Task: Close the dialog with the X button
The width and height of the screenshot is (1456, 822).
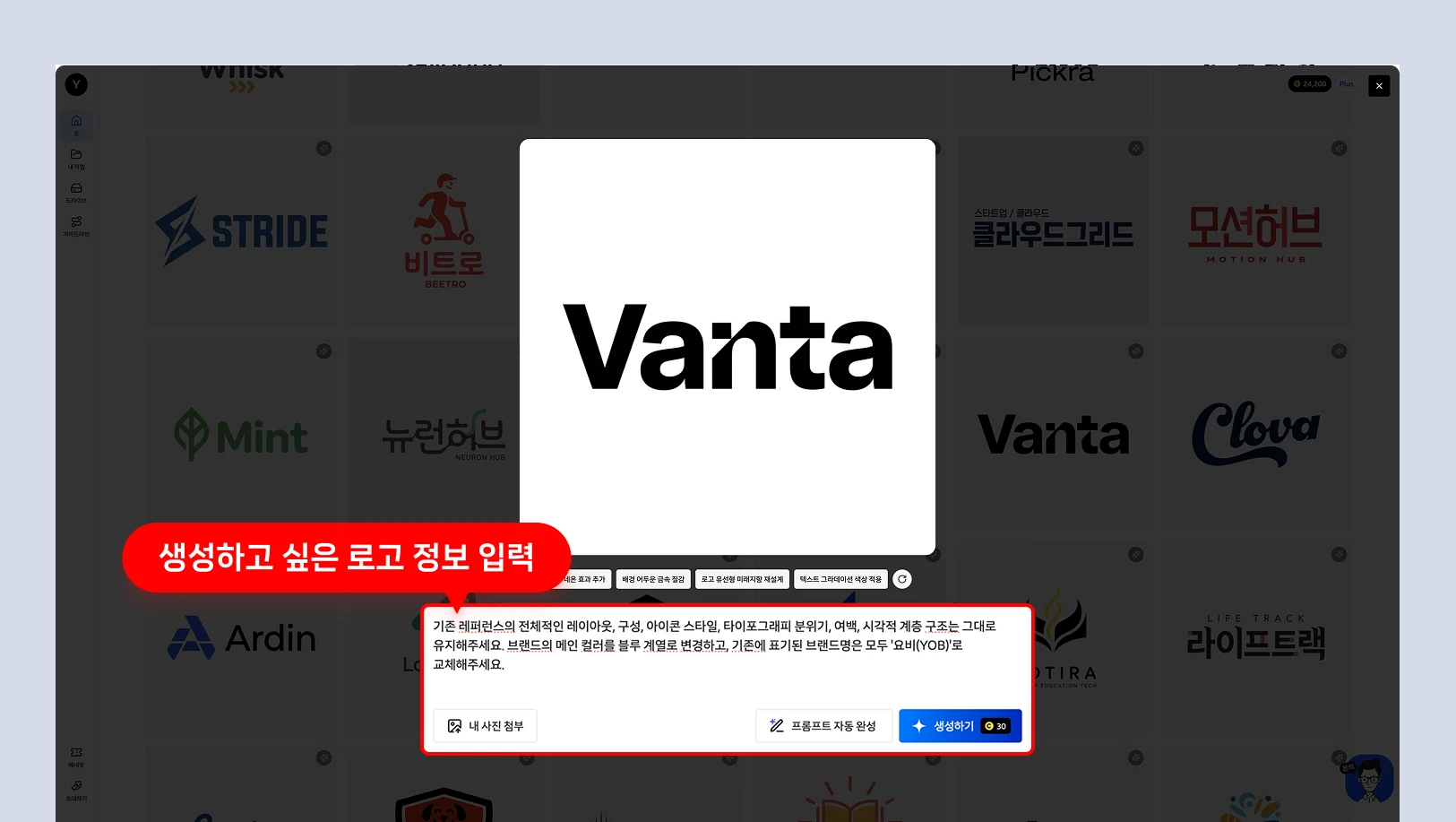Action: pyautogui.click(x=1379, y=85)
